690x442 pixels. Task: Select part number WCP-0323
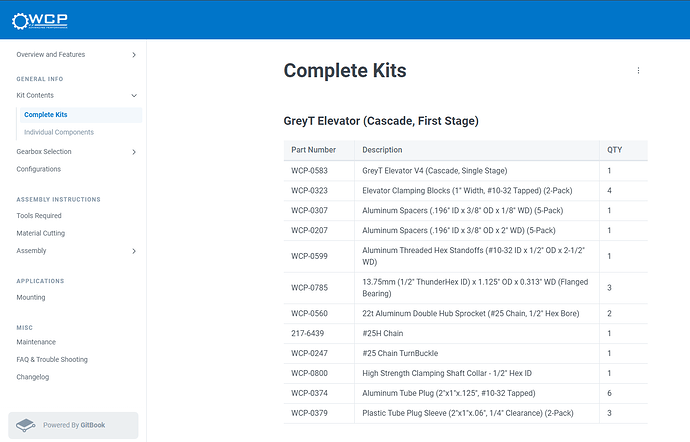tap(309, 191)
